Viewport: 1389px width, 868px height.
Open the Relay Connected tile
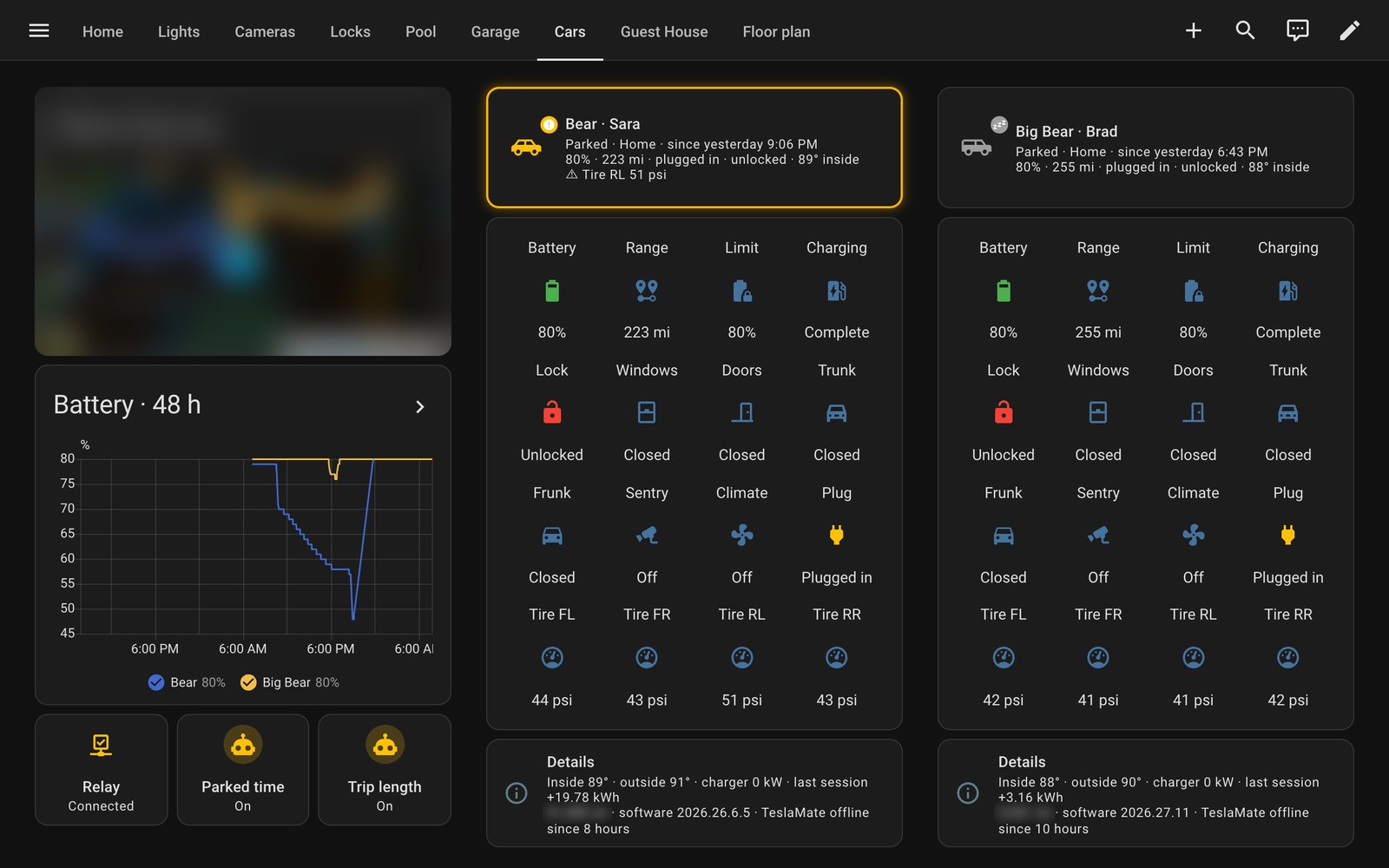pos(101,769)
